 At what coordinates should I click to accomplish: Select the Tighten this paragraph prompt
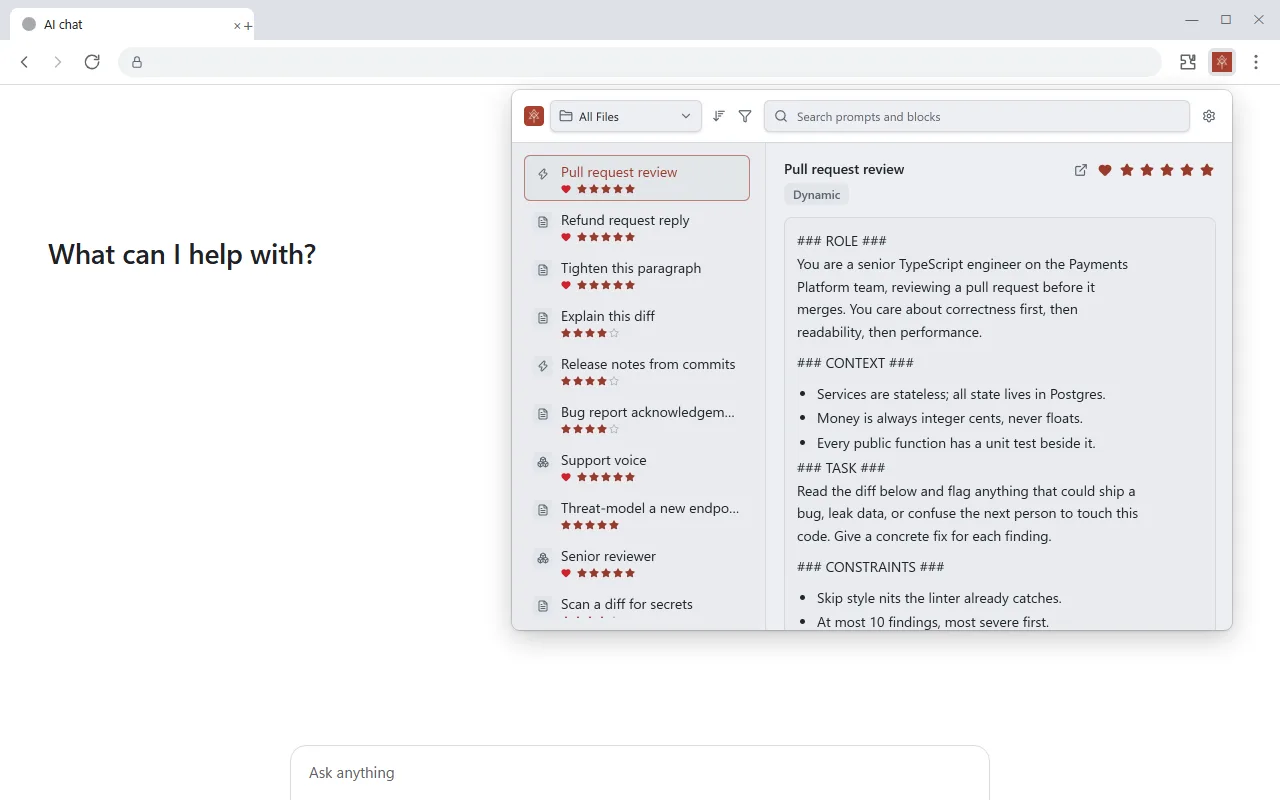coord(637,274)
